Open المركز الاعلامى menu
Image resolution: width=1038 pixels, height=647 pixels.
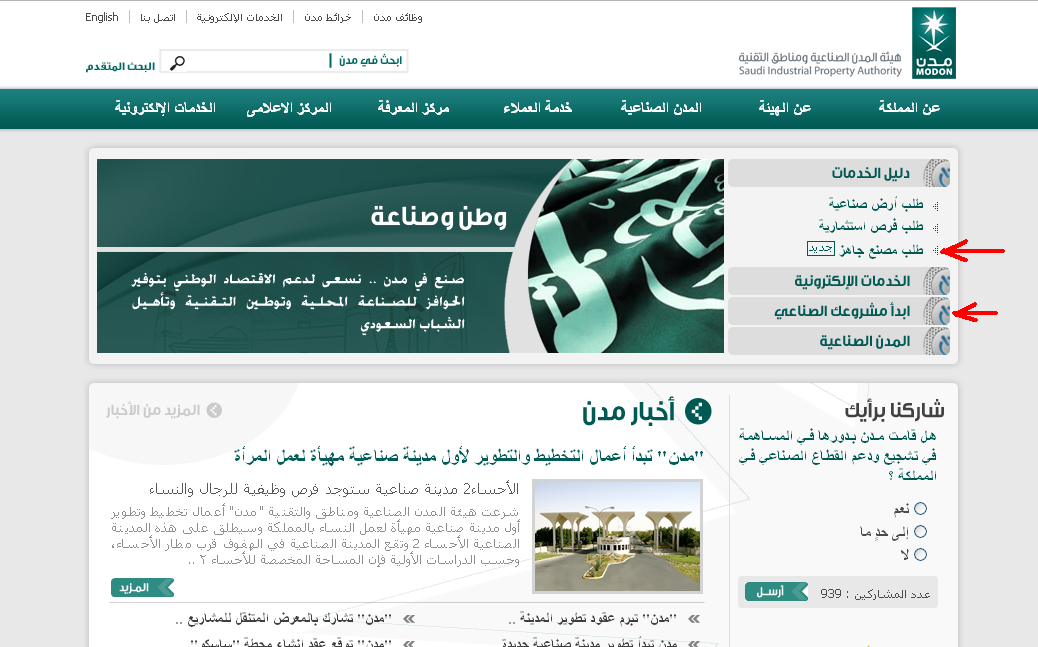289,107
